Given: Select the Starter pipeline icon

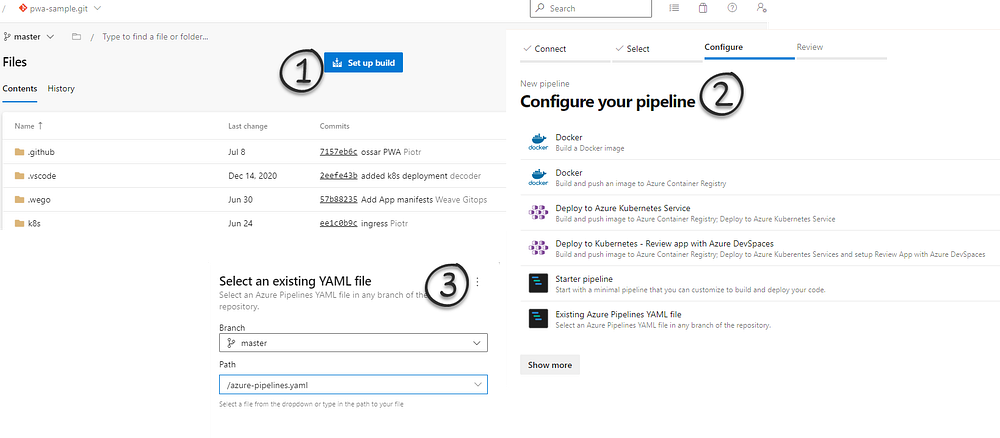Looking at the screenshot, I should tap(539, 284).
